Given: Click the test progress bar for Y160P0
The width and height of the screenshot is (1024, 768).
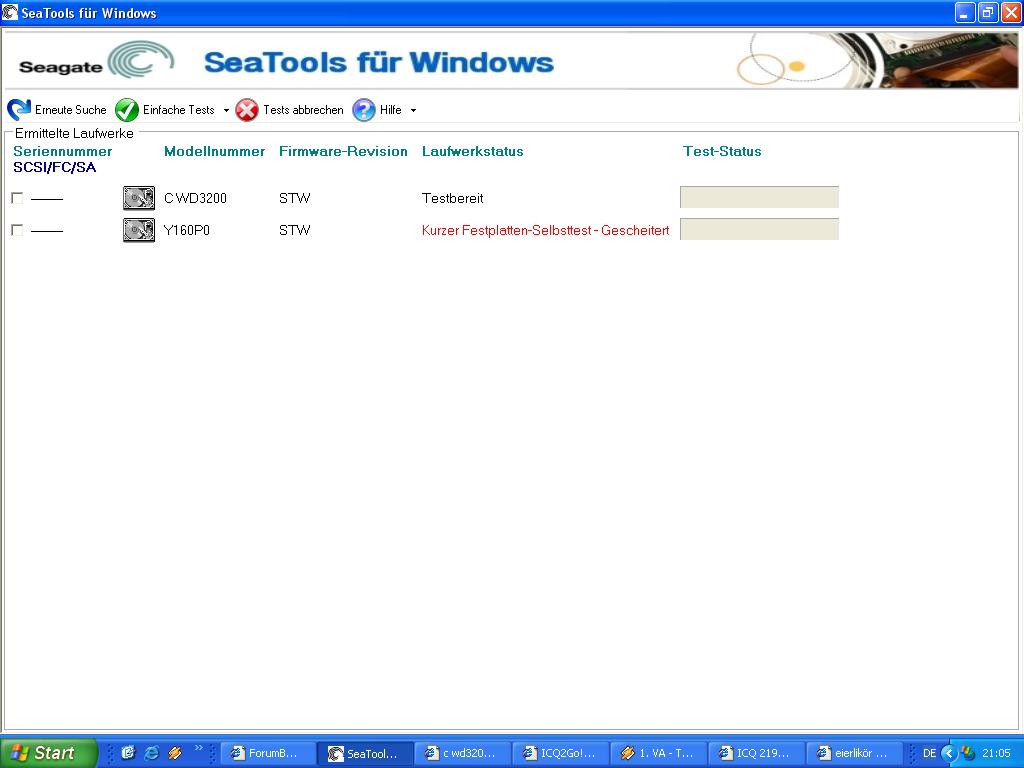Looking at the screenshot, I should (760, 229).
